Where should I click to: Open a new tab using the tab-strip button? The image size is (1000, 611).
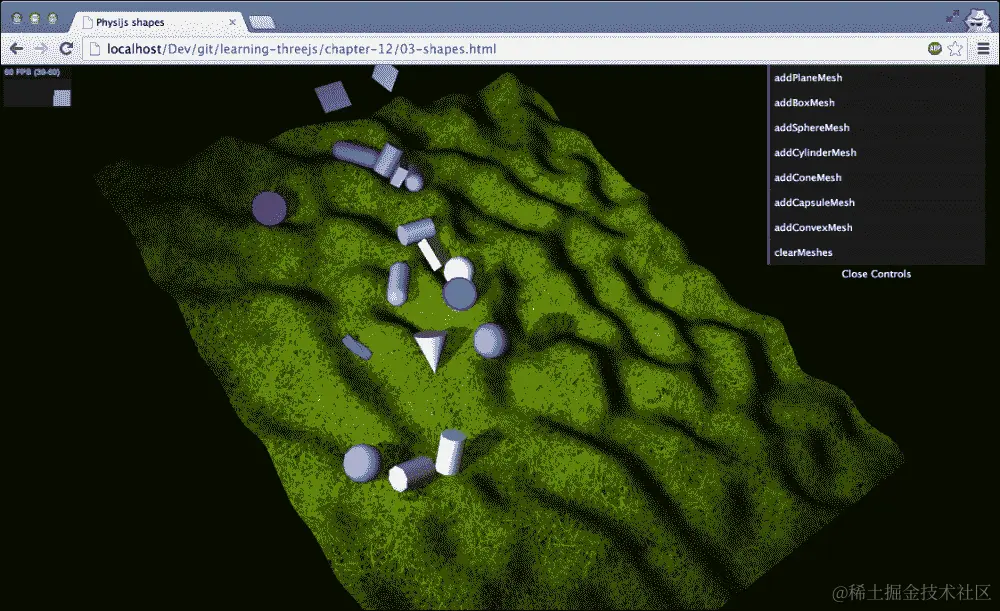tap(261, 23)
